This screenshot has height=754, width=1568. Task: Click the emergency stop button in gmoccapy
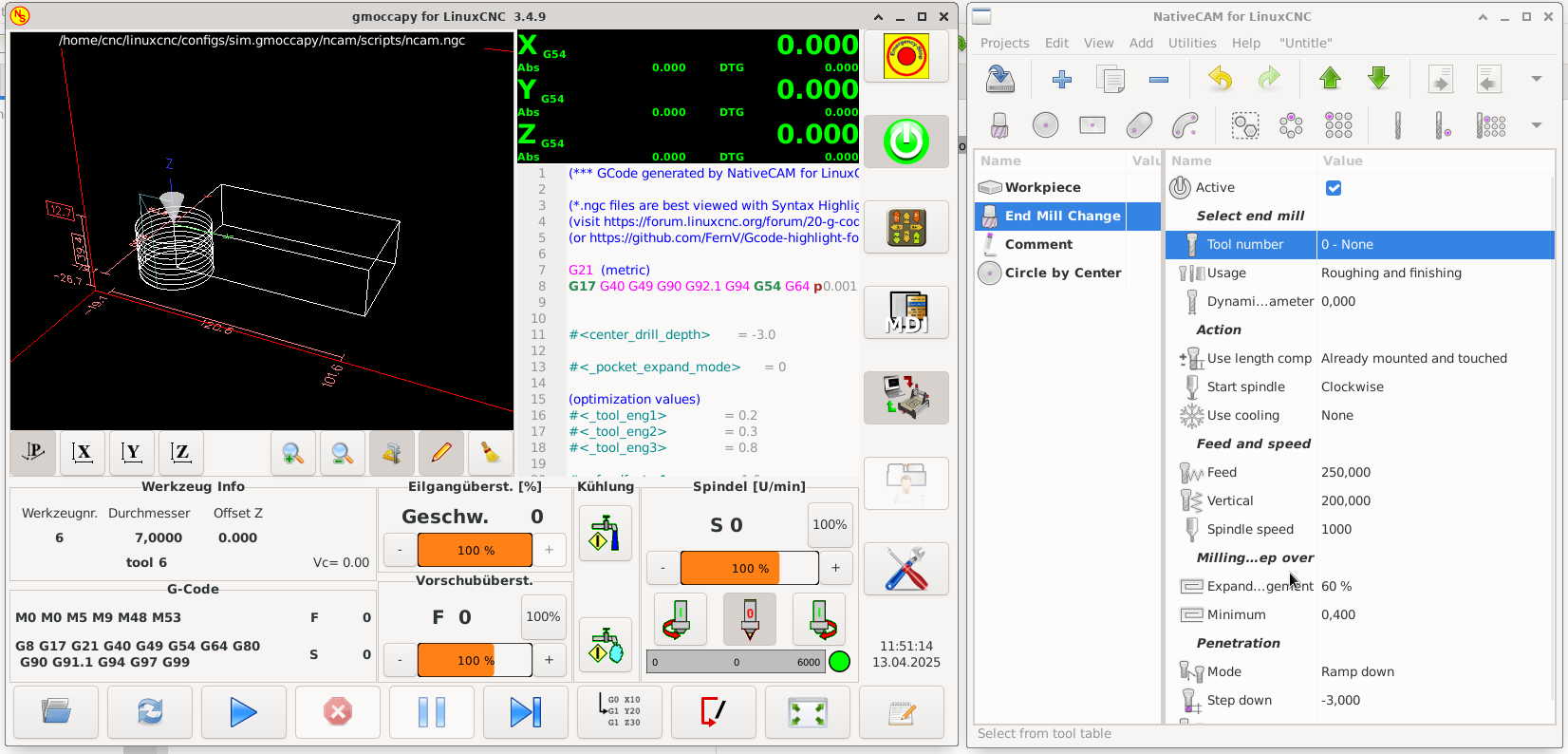[x=906, y=57]
